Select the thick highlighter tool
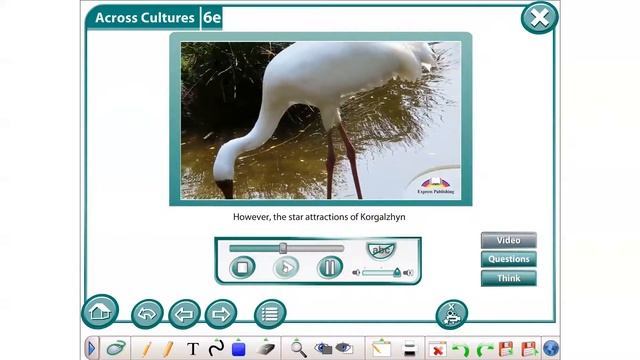 pos(168,349)
